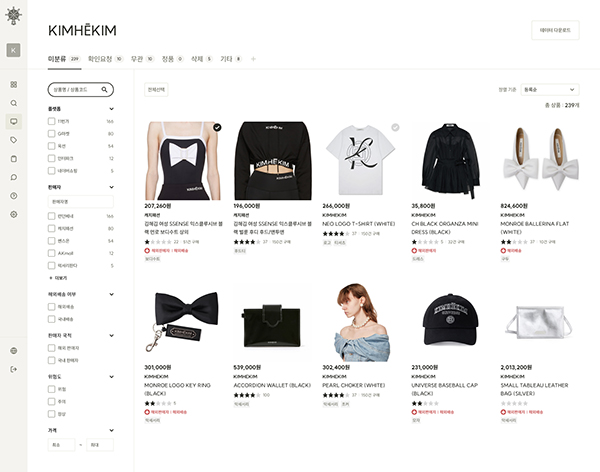Click the globe language icon in sidebar
Image resolution: width=600 pixels, height=472 pixels.
[x=13, y=351]
